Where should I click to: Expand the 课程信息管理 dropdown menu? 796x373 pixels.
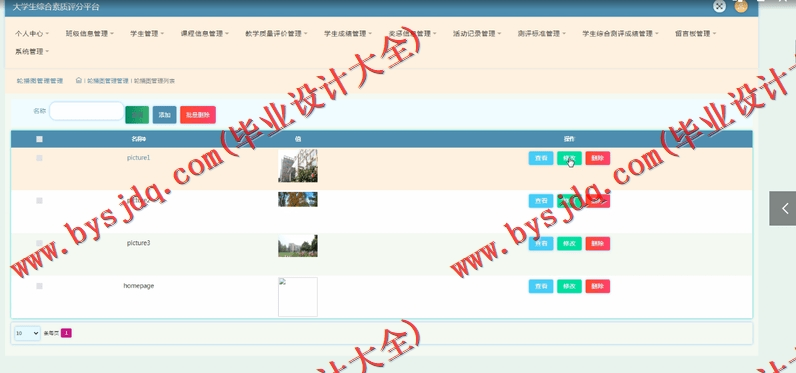pyautogui.click(x=205, y=33)
